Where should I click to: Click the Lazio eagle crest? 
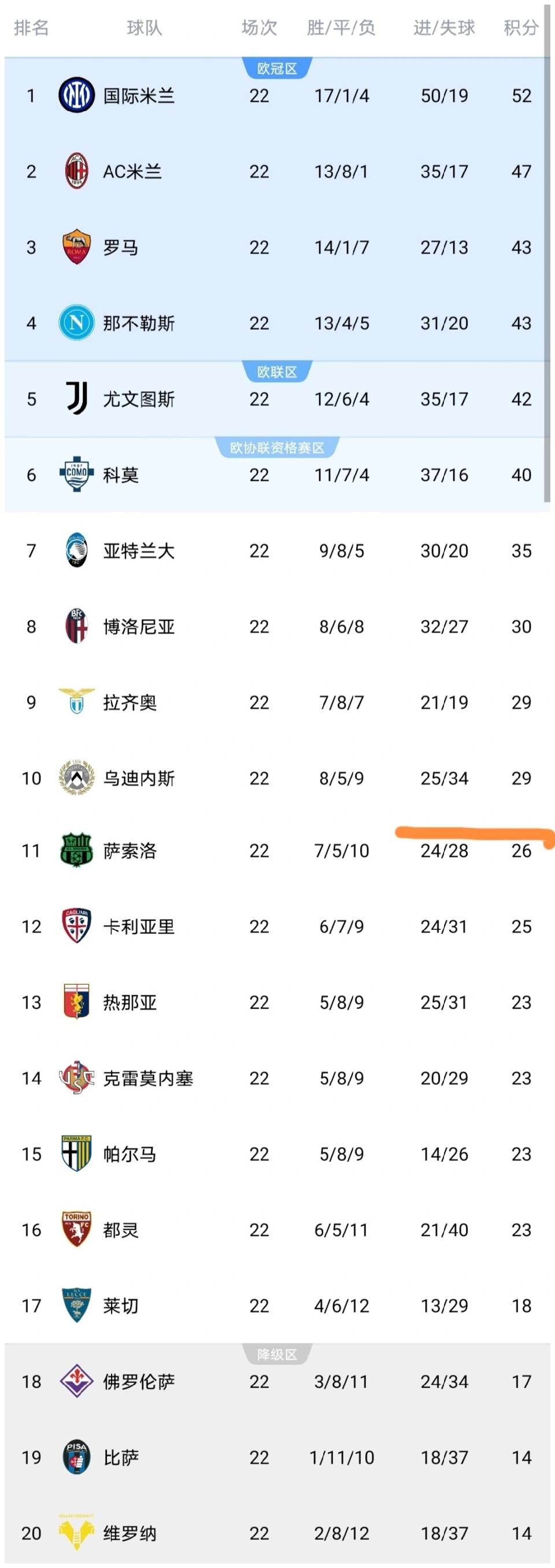(x=76, y=701)
